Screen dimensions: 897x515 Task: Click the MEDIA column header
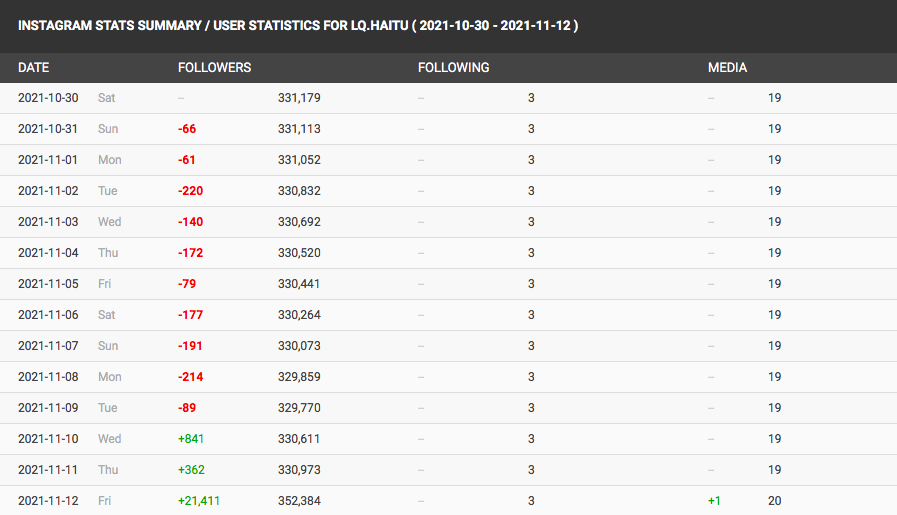pos(727,68)
